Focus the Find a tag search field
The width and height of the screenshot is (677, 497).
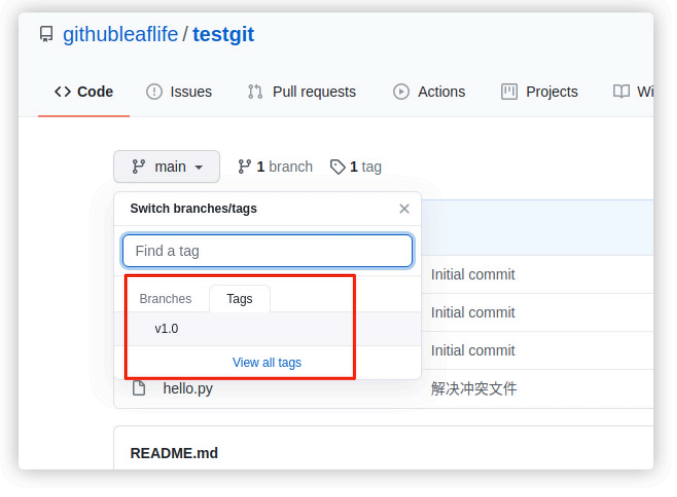268,250
